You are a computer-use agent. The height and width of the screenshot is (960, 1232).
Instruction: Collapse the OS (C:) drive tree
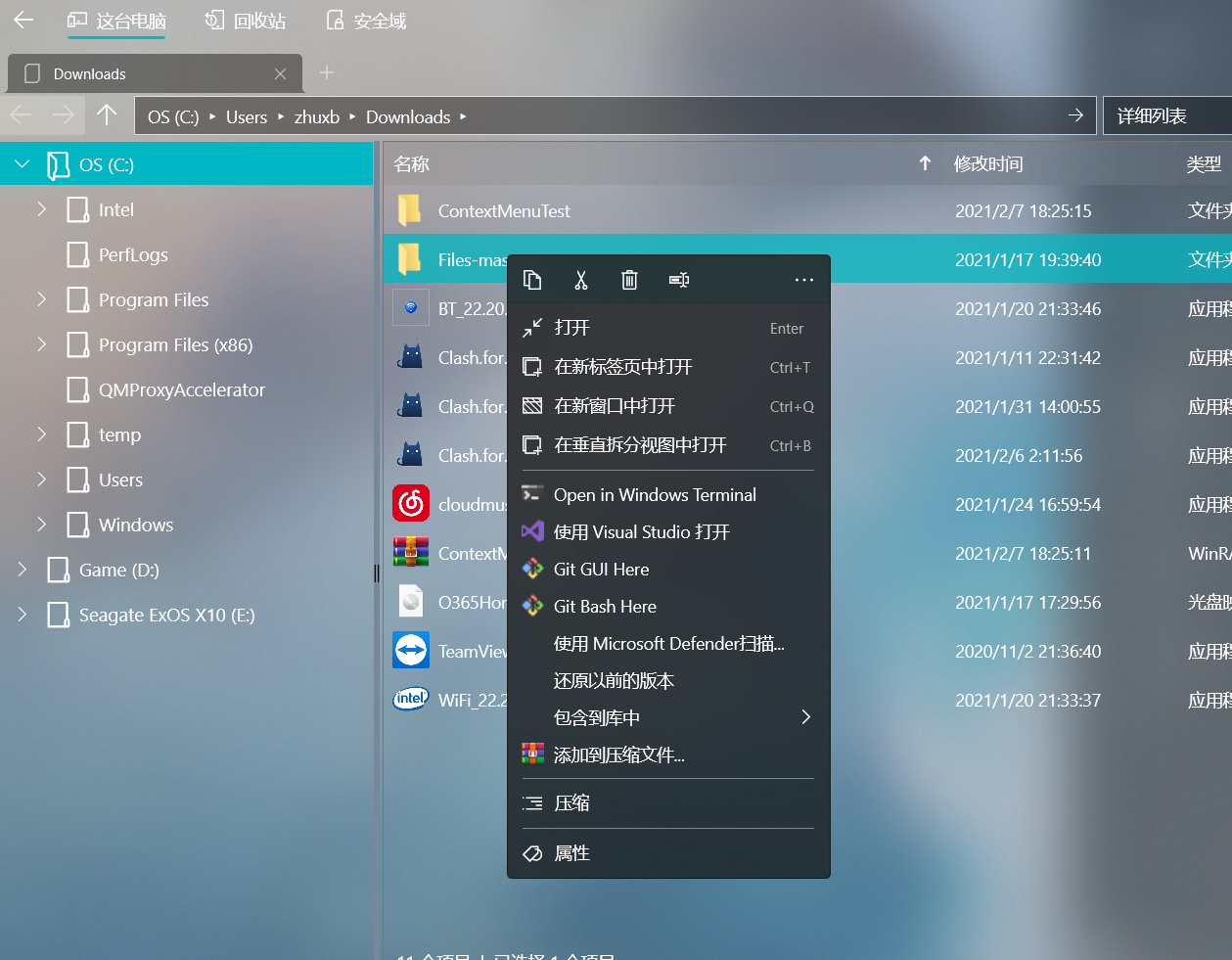click(22, 164)
